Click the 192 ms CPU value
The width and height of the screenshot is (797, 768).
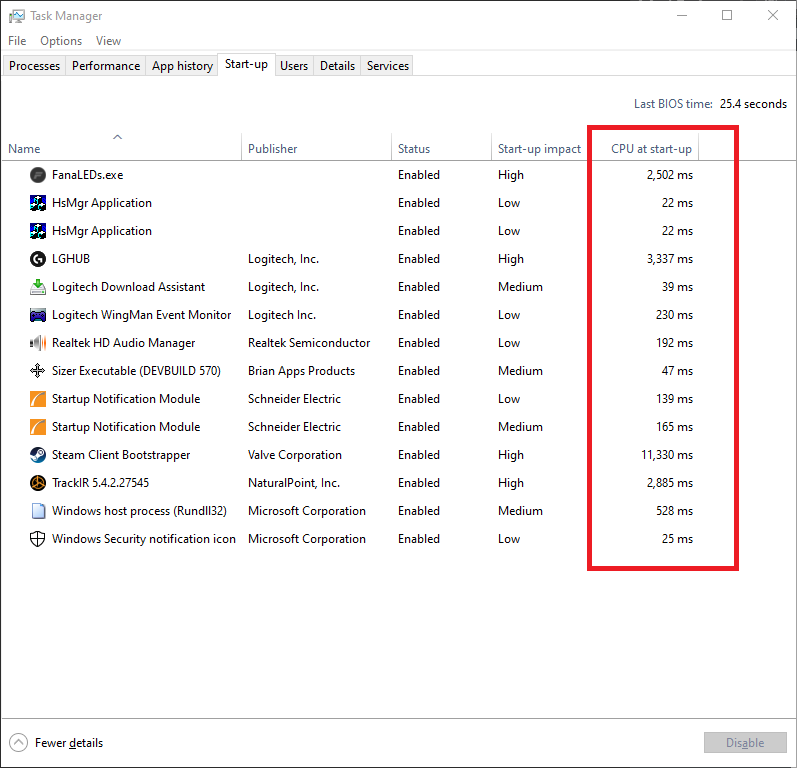[675, 343]
